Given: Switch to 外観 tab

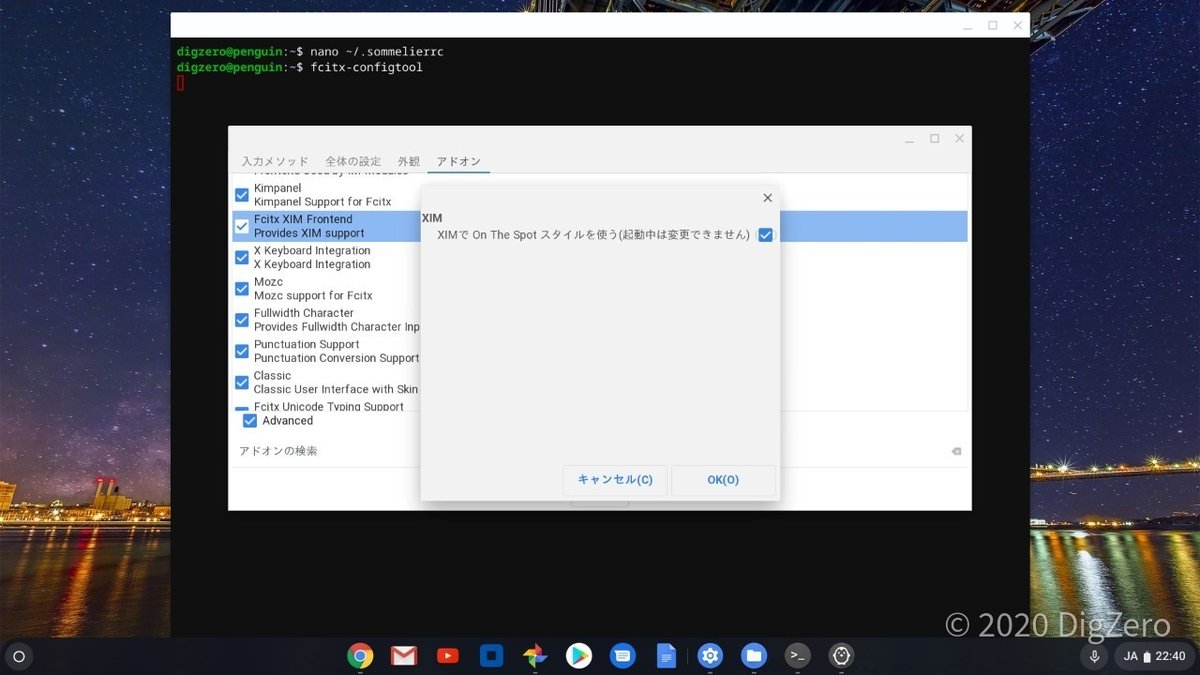Looking at the screenshot, I should pos(409,161).
